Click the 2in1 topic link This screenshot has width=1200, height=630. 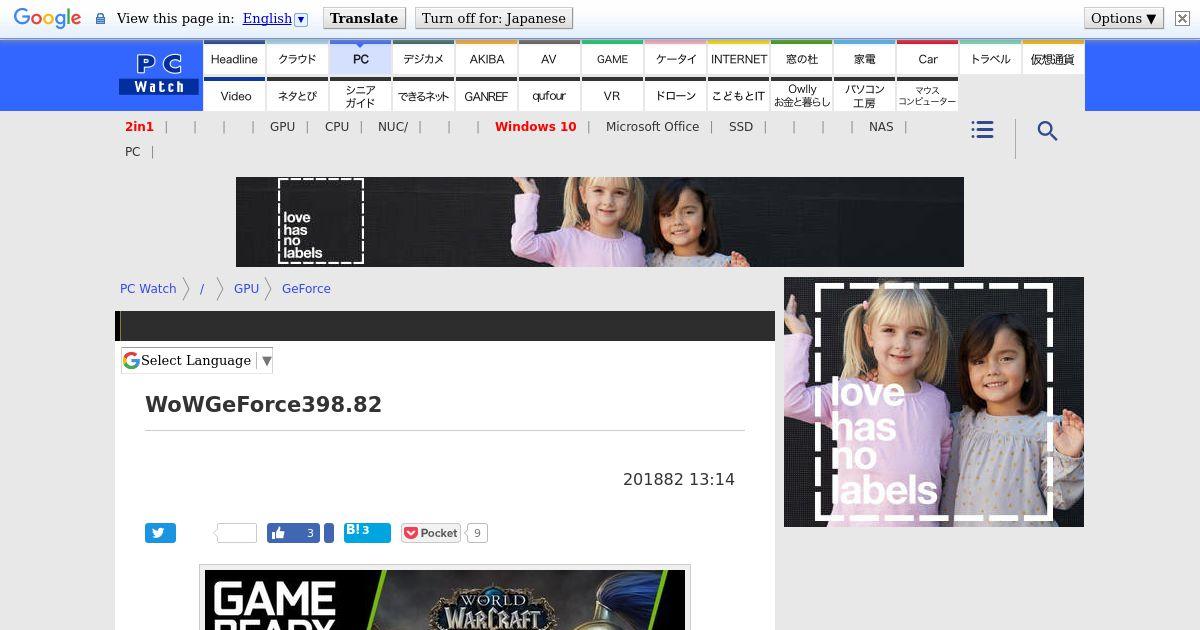point(139,127)
